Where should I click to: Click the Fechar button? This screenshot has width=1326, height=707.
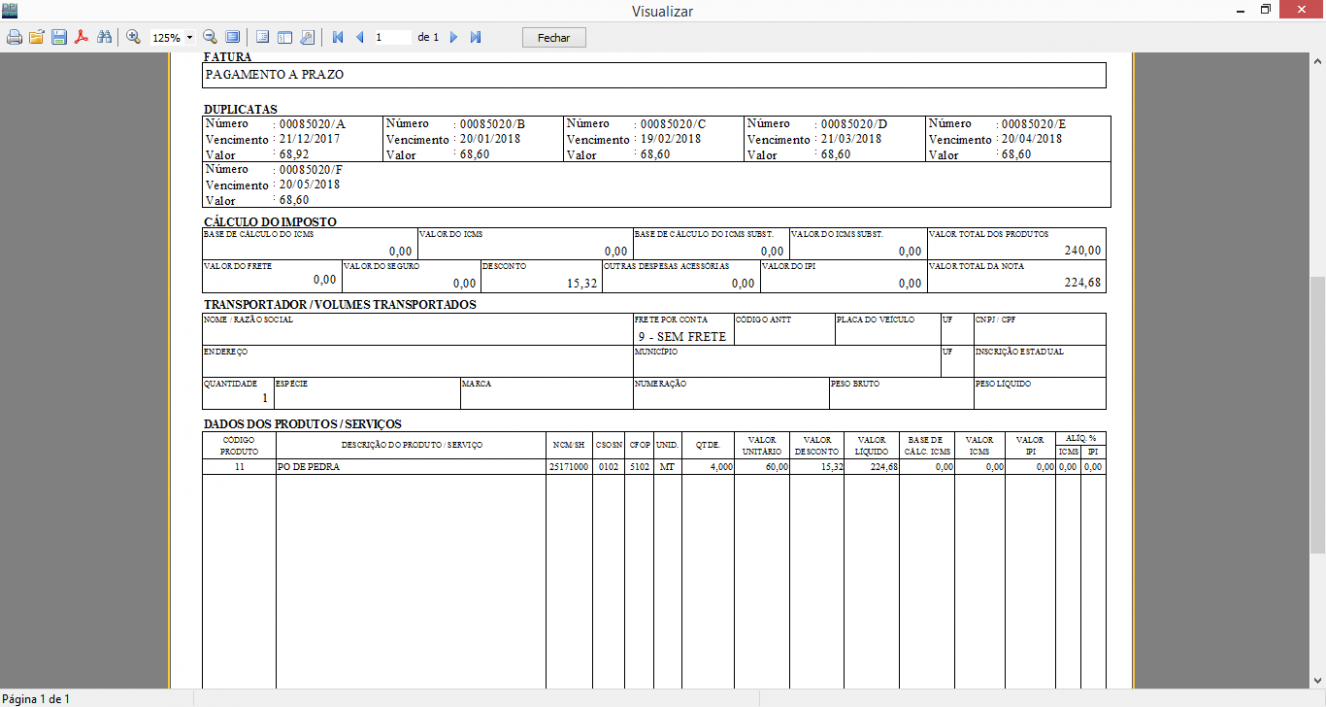(x=554, y=37)
